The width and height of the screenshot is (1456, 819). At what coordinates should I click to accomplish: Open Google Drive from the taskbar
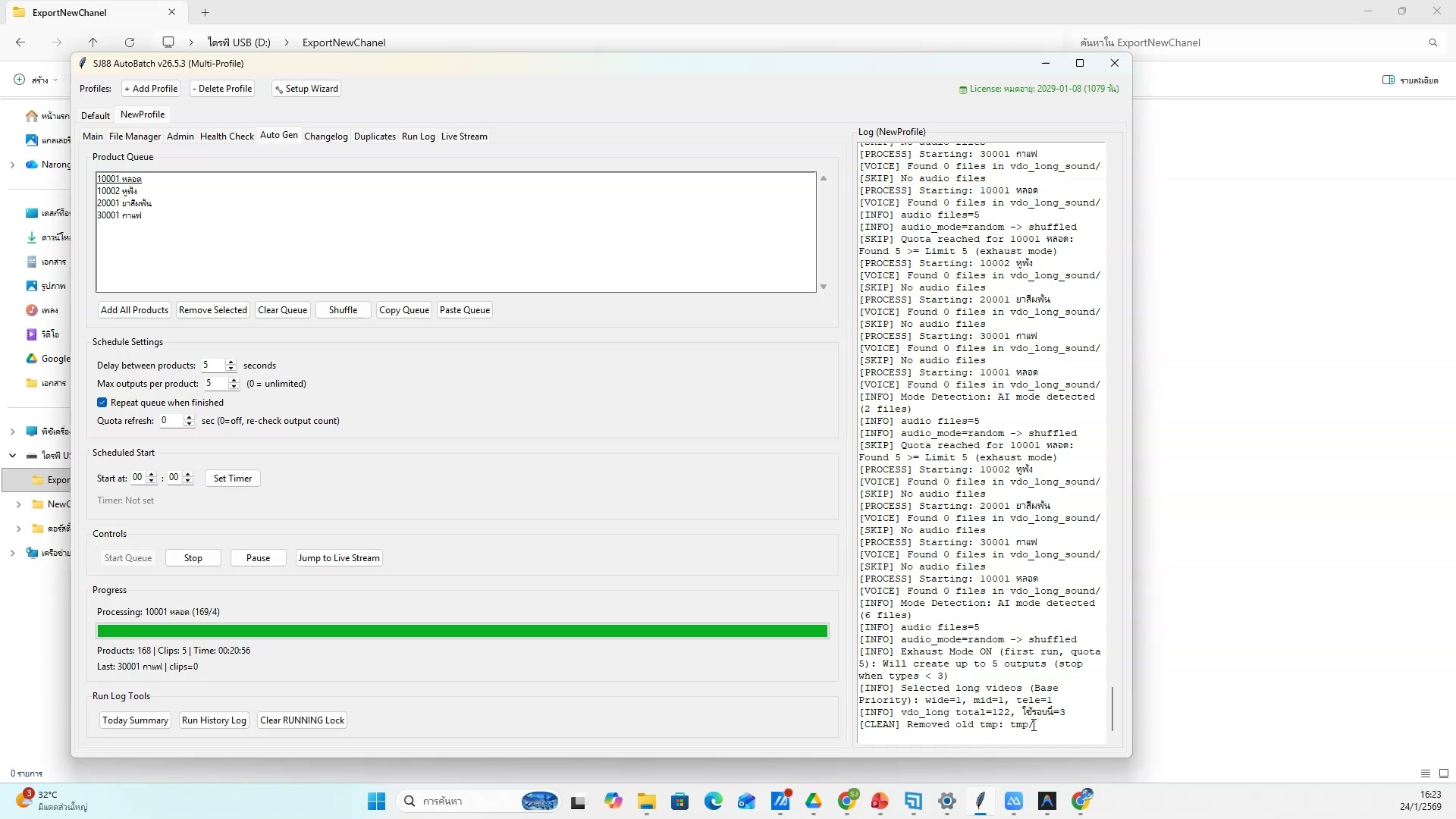tap(814, 801)
